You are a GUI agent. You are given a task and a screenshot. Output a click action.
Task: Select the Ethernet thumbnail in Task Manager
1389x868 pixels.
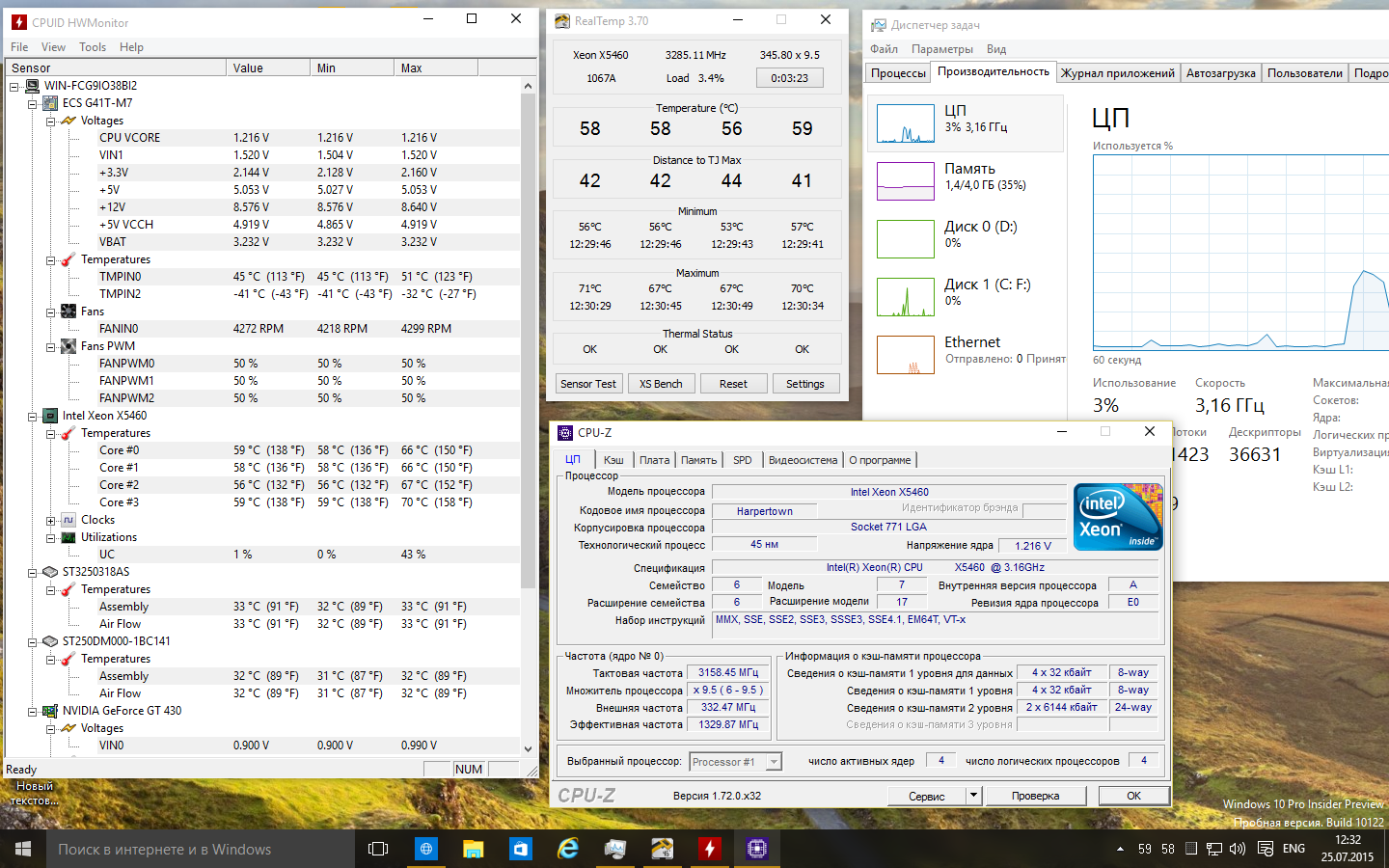click(x=906, y=354)
